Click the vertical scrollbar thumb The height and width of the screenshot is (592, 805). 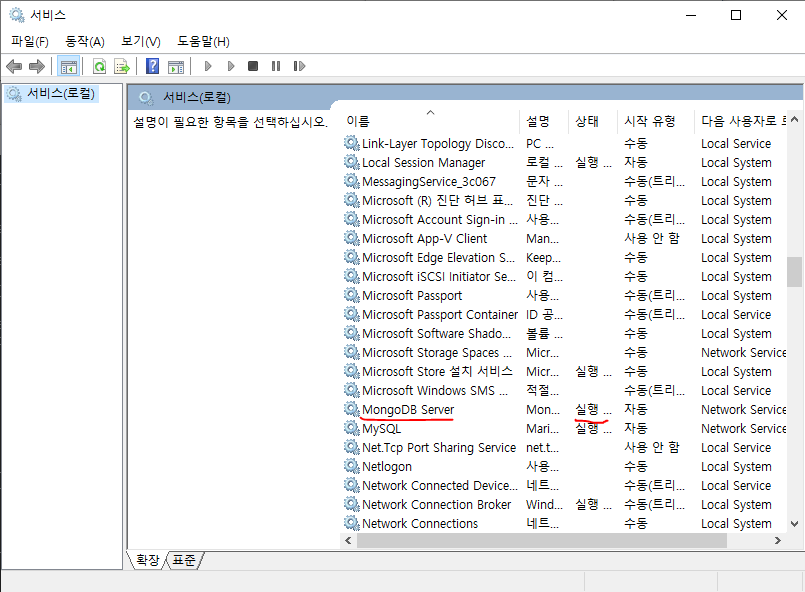click(795, 272)
